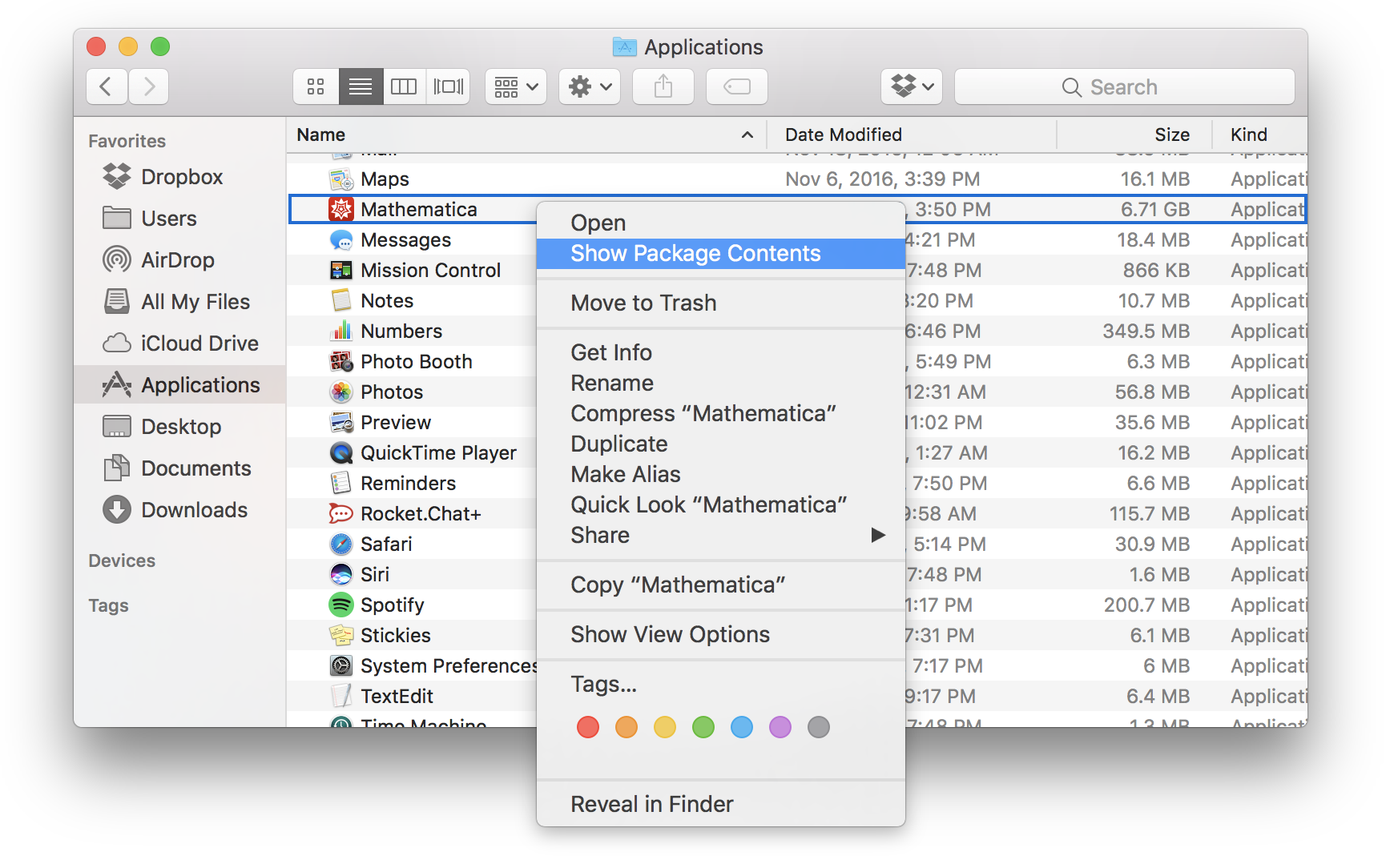Apply the green tag color
Viewport: 1394px width, 868px height.
click(703, 727)
